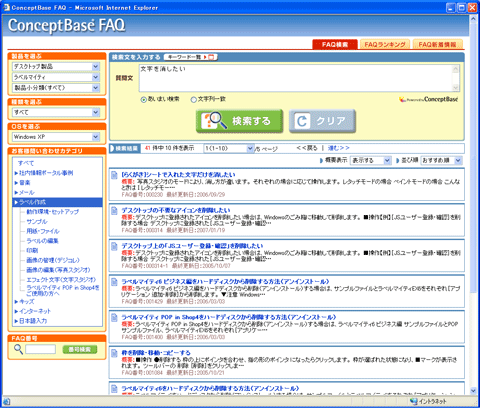Click the イントラネット zone icon in status bar
The image size is (480, 408).
[x=414, y=401]
